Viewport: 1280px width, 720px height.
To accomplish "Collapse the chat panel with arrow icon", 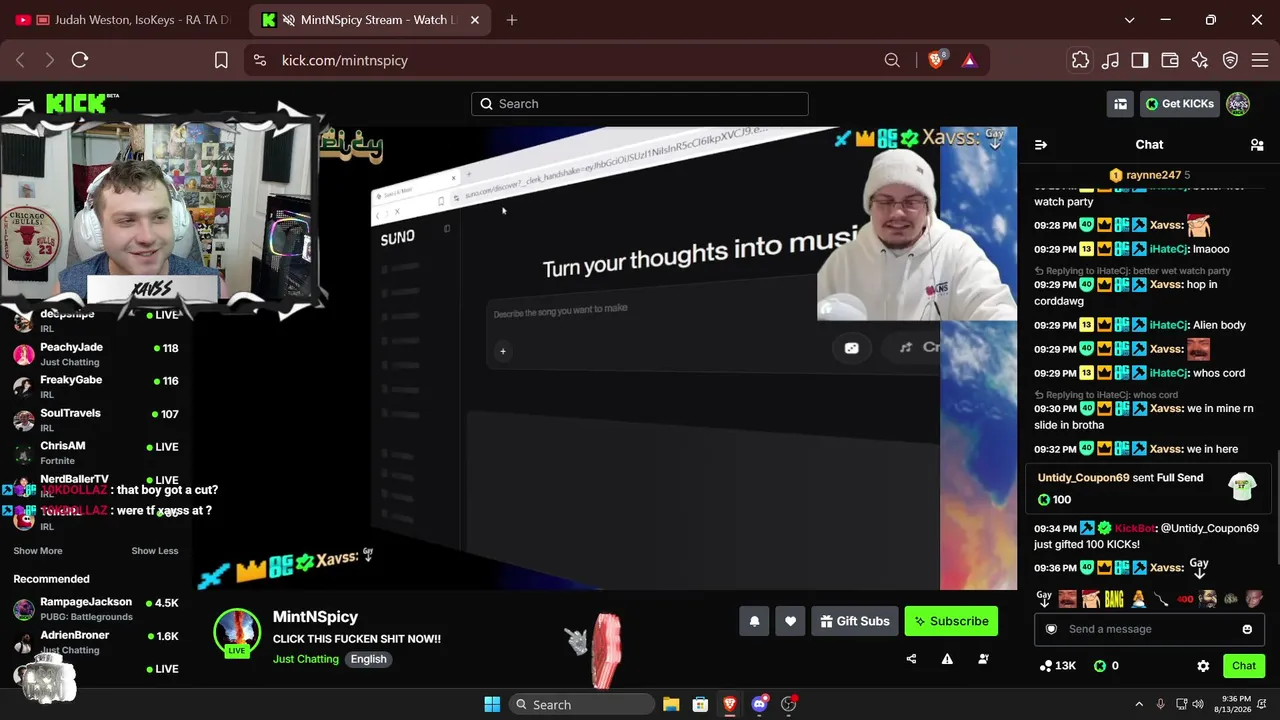I will point(1041,145).
